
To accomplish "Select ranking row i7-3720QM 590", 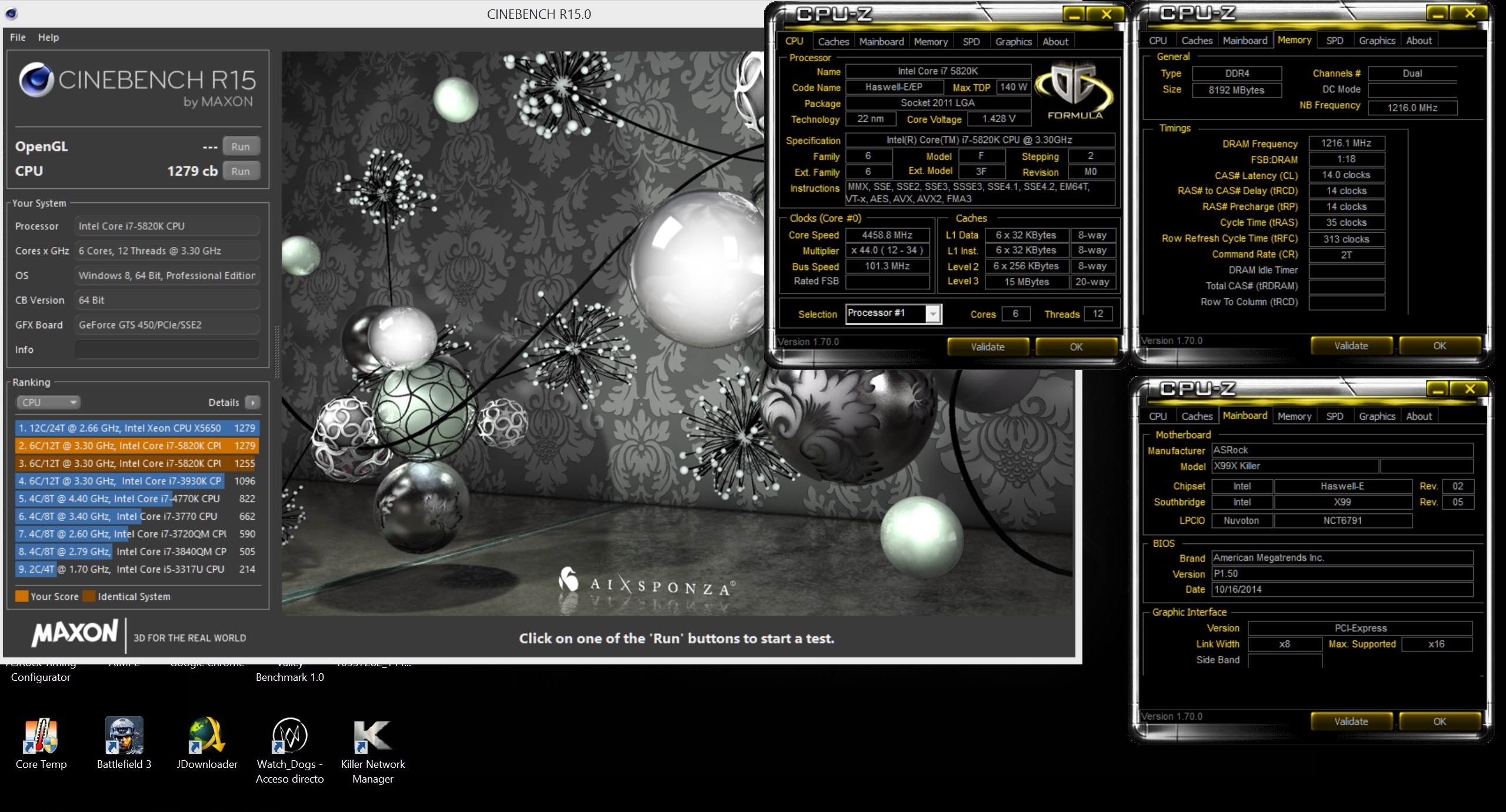I will 137,534.
